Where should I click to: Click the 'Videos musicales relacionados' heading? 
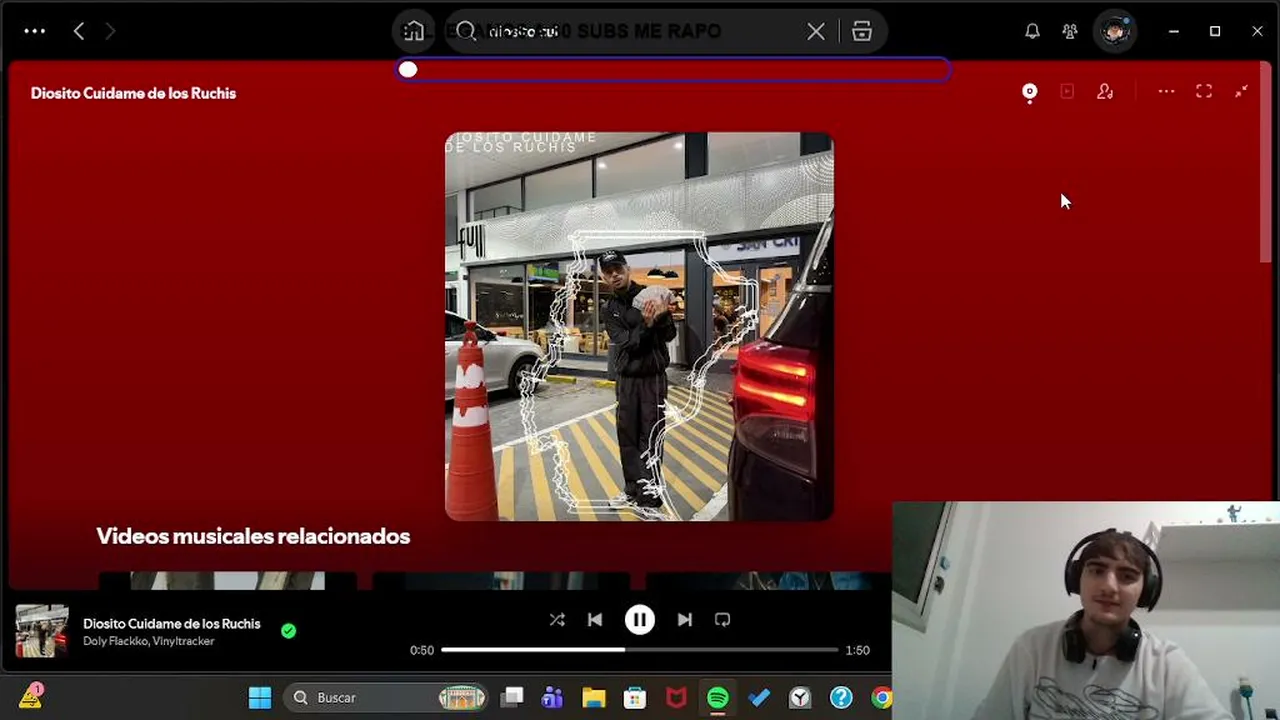click(x=253, y=536)
